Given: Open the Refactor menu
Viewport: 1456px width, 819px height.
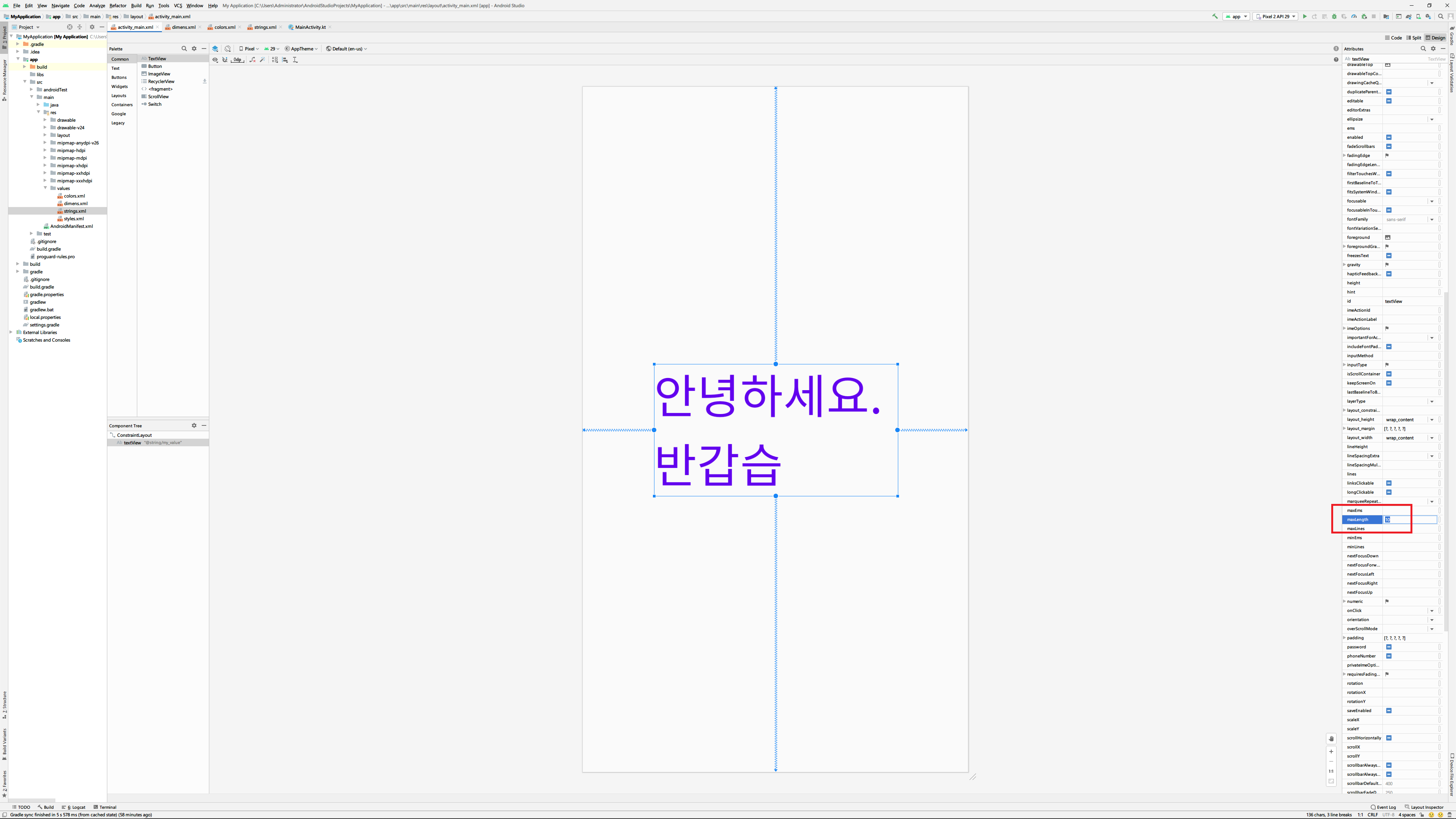Looking at the screenshot, I should pyautogui.click(x=118, y=6).
